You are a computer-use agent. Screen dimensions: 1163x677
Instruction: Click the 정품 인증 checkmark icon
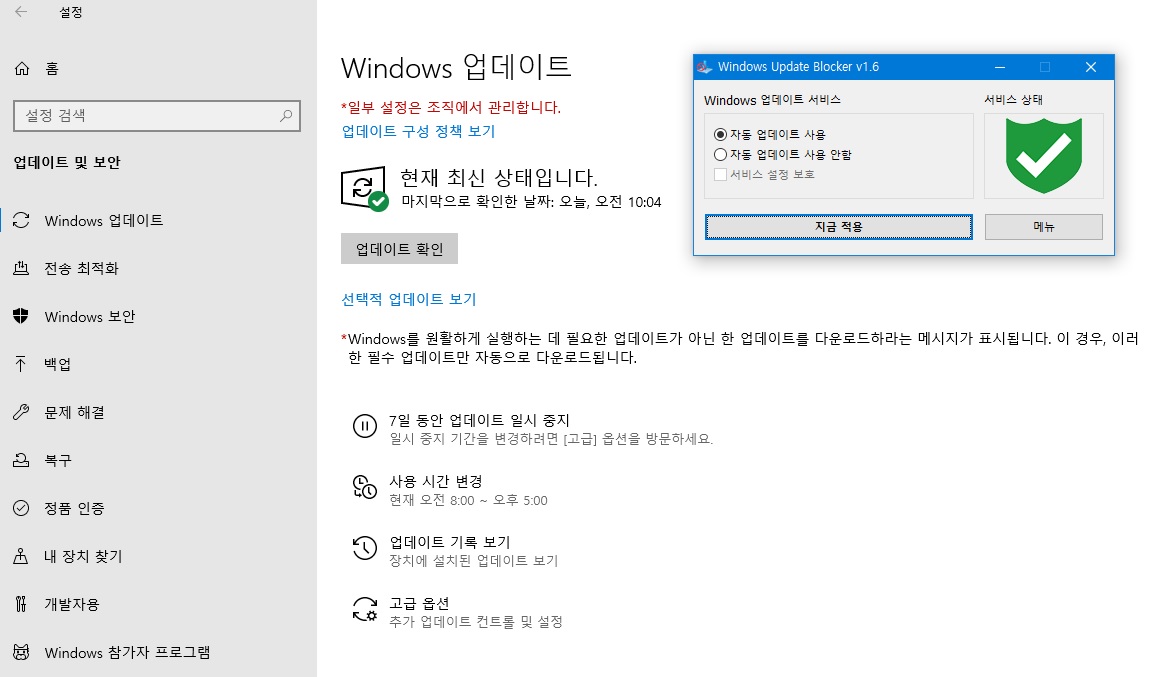[x=21, y=508]
